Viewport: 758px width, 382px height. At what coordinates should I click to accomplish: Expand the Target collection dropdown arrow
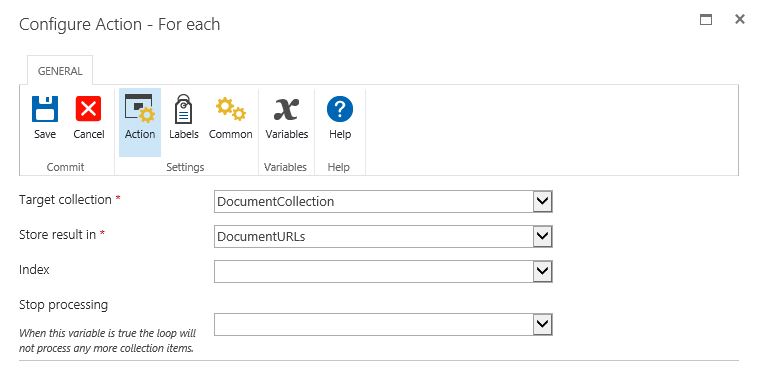pyautogui.click(x=542, y=201)
